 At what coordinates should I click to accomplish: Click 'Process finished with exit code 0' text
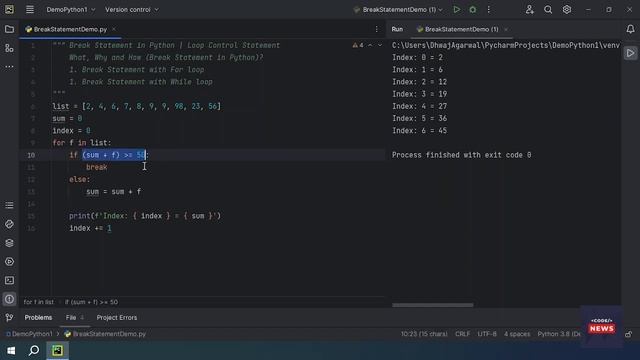(x=462, y=155)
